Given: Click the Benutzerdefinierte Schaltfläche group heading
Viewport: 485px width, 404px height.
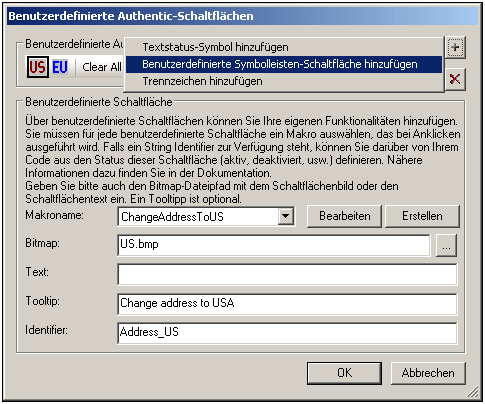Looking at the screenshot, I should pyautogui.click(x=99, y=102).
